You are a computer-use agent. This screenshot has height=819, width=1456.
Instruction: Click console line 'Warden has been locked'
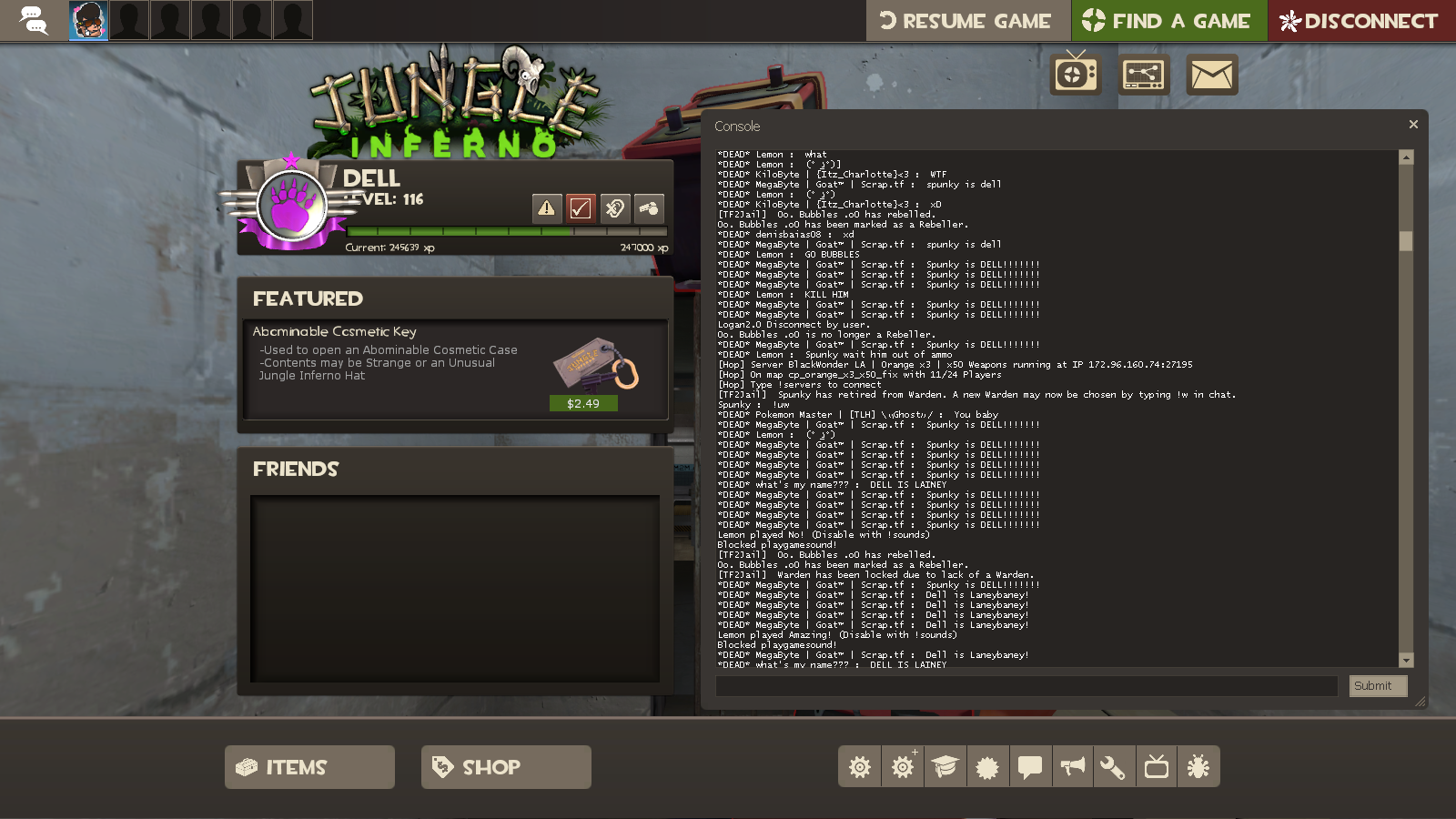pyautogui.click(x=875, y=575)
